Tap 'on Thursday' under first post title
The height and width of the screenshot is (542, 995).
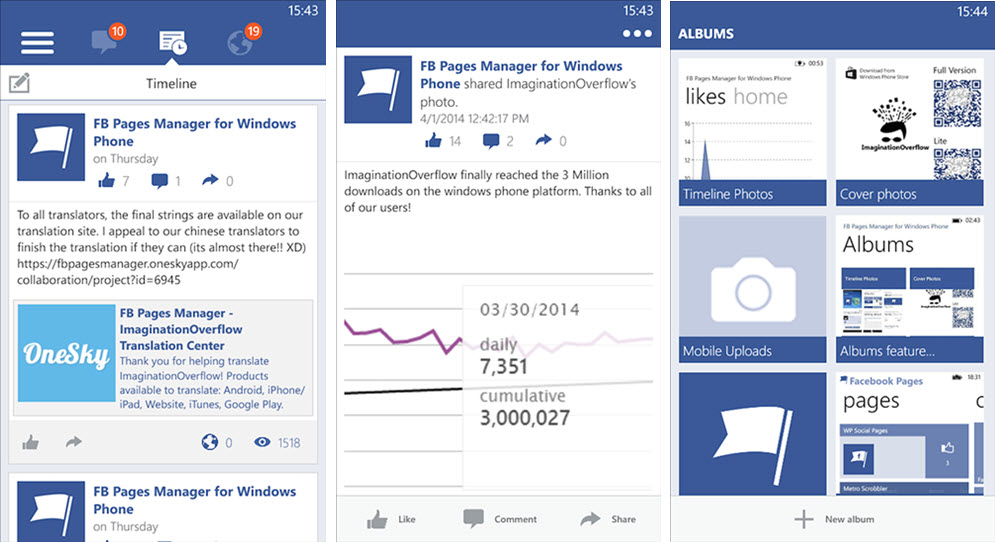(x=126, y=159)
